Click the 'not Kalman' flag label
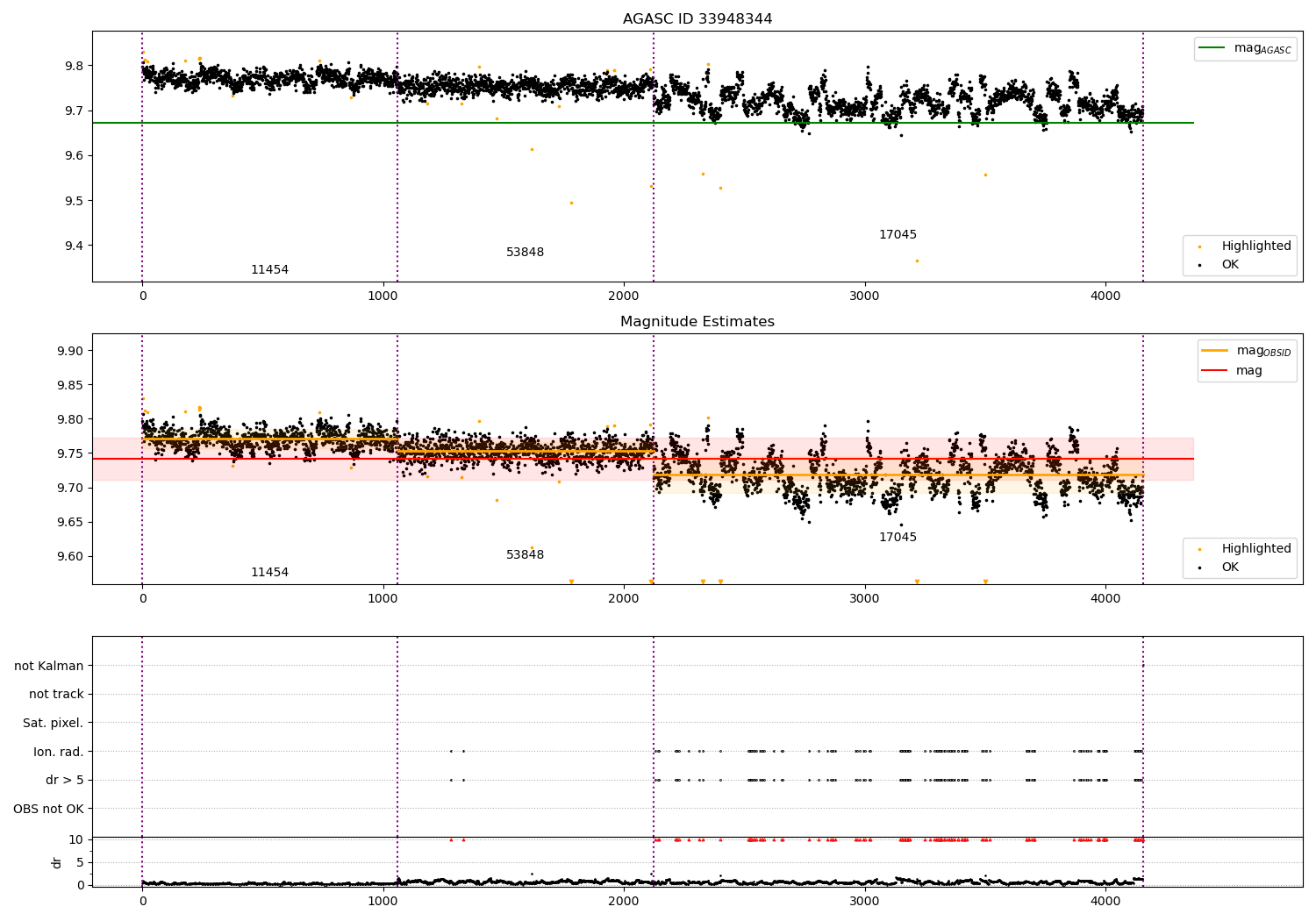 click(49, 666)
